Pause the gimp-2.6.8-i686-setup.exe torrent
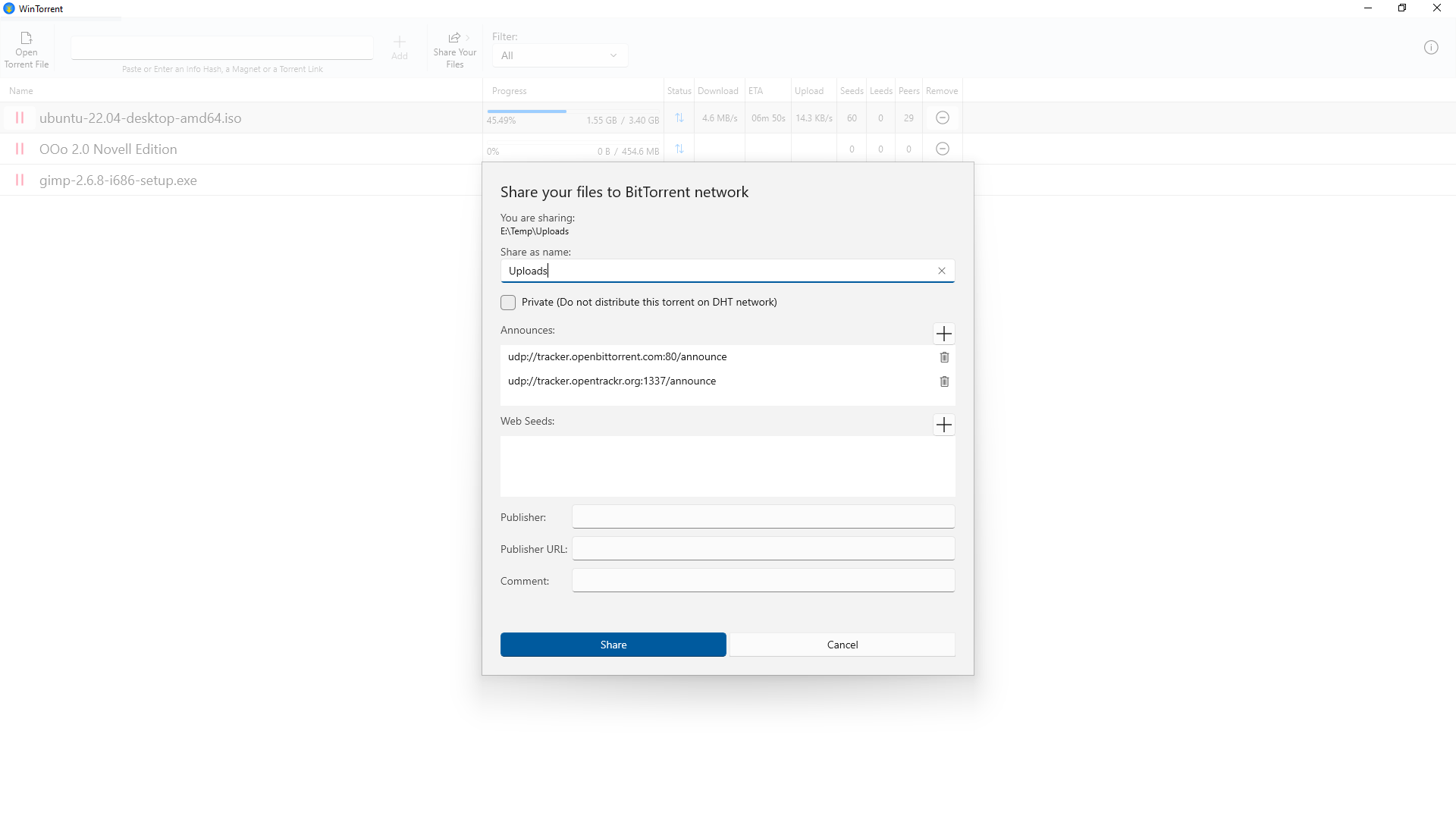This screenshot has width=1456, height=819. pyautogui.click(x=20, y=180)
